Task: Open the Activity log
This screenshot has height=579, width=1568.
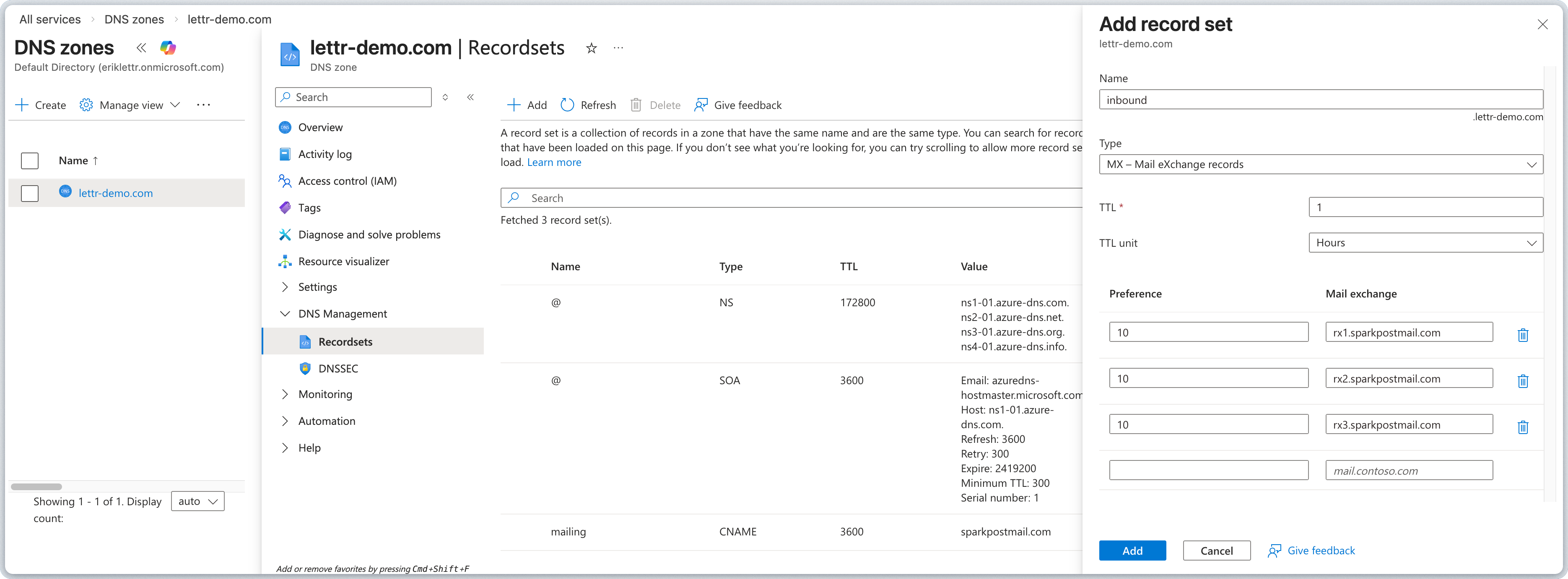Action: [x=325, y=154]
